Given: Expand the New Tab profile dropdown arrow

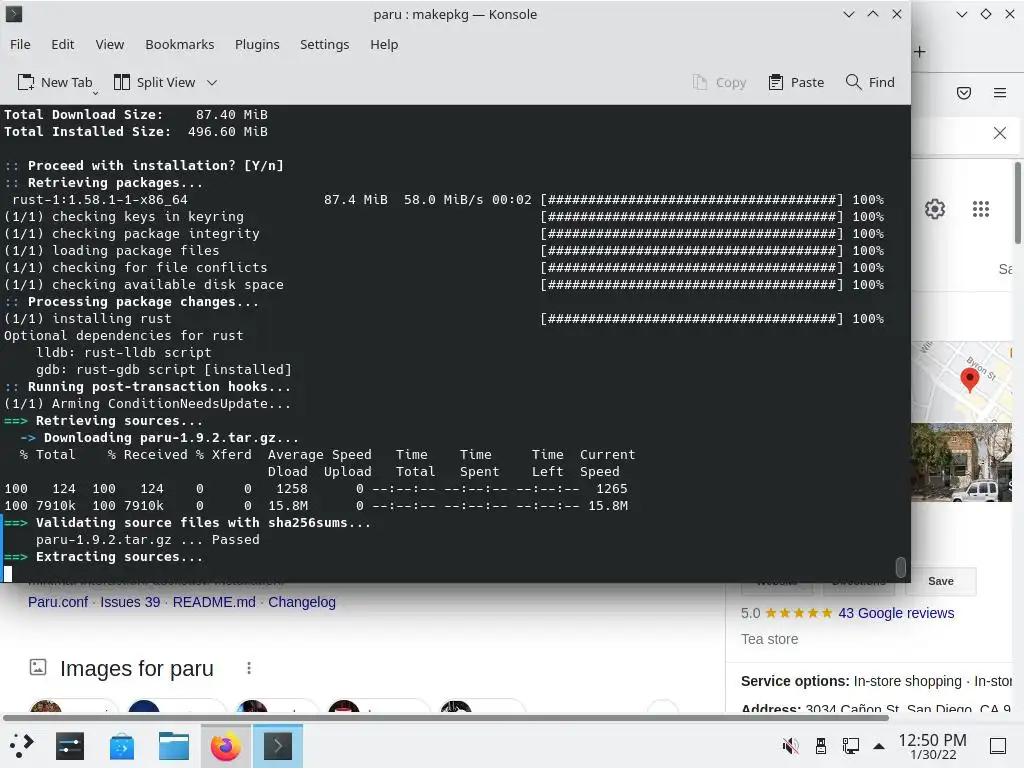Looking at the screenshot, I should (x=95, y=93).
